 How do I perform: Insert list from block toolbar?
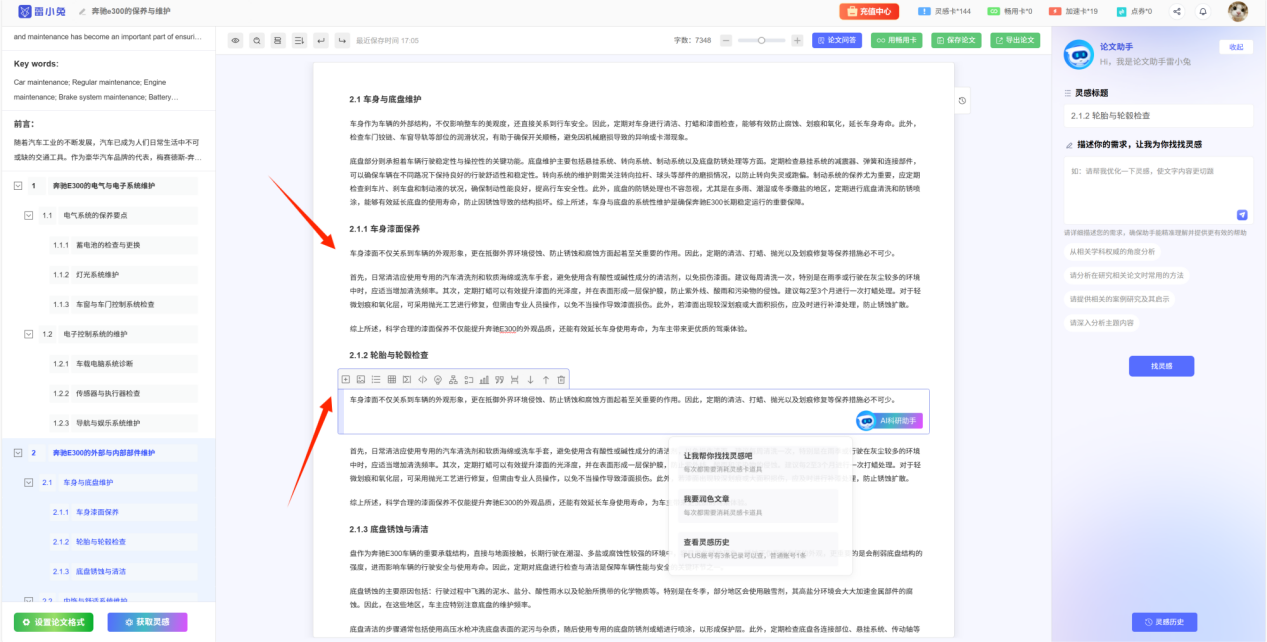click(x=376, y=379)
